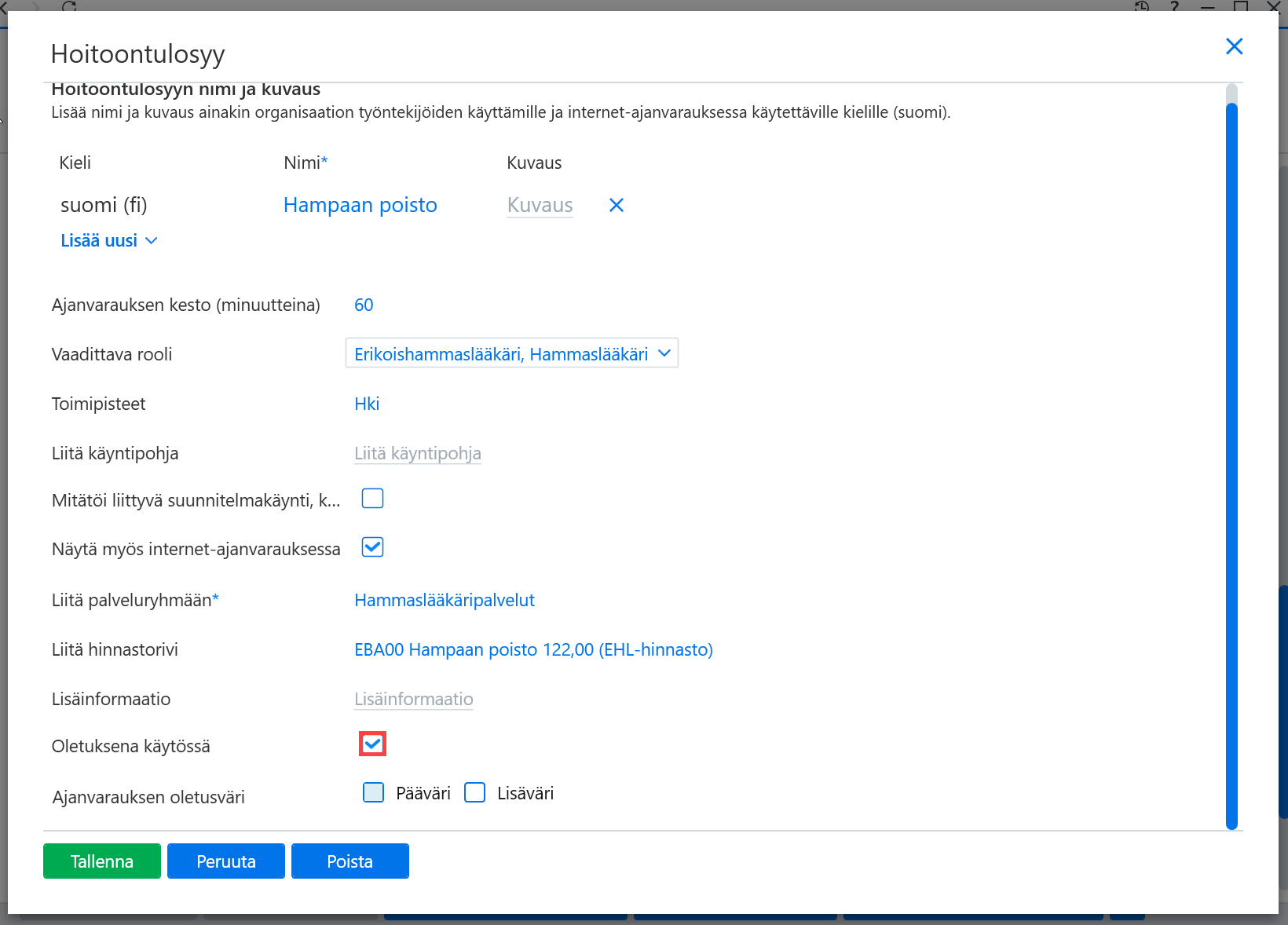1288x925 pixels.
Task: Pick the Lisäväri color swatch
Action: coord(474,792)
